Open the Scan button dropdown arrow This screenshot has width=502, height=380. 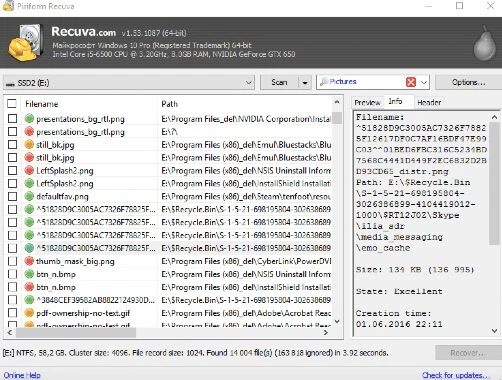coord(305,82)
